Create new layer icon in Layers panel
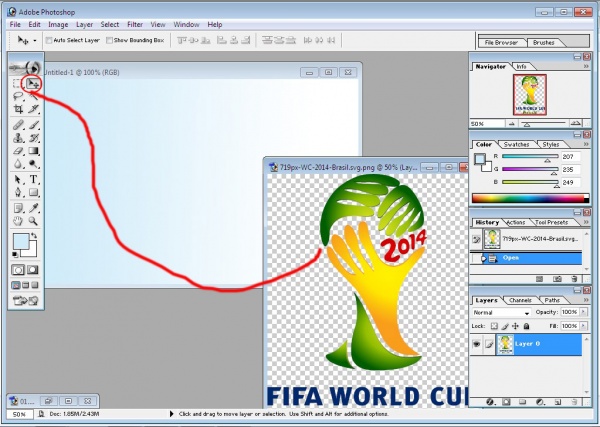 pos(558,402)
